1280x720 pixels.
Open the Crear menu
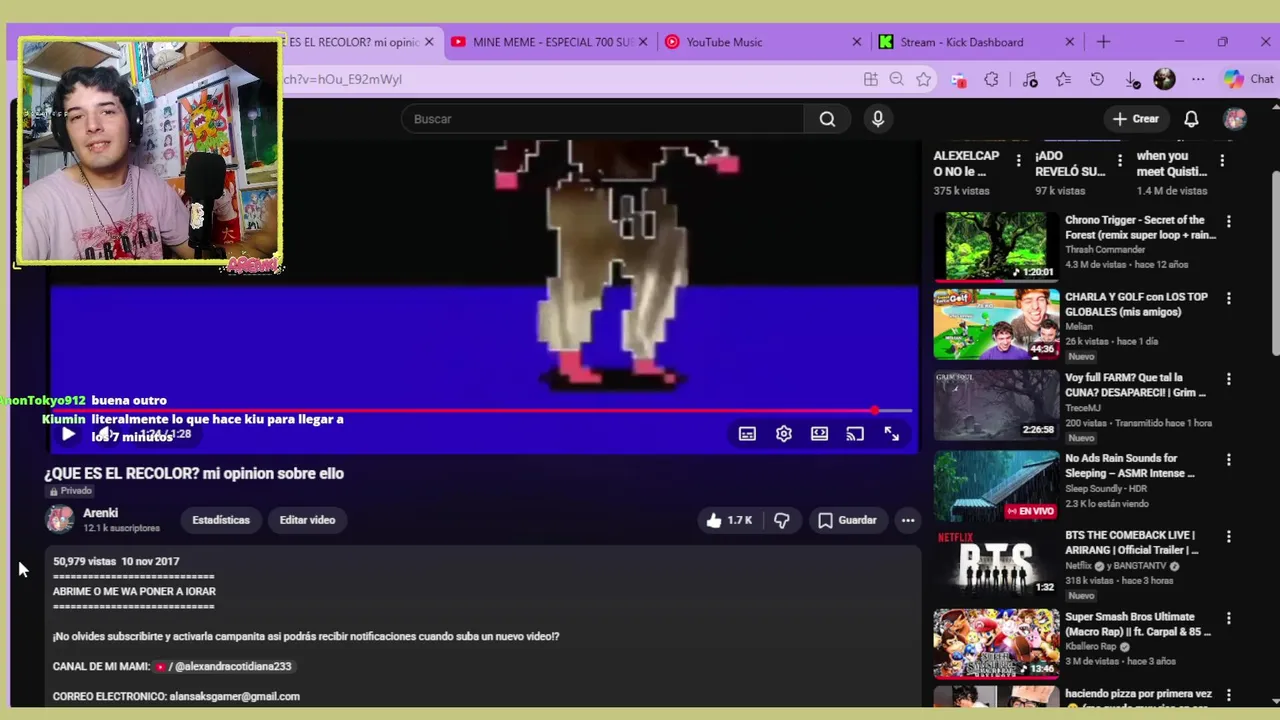(1136, 119)
